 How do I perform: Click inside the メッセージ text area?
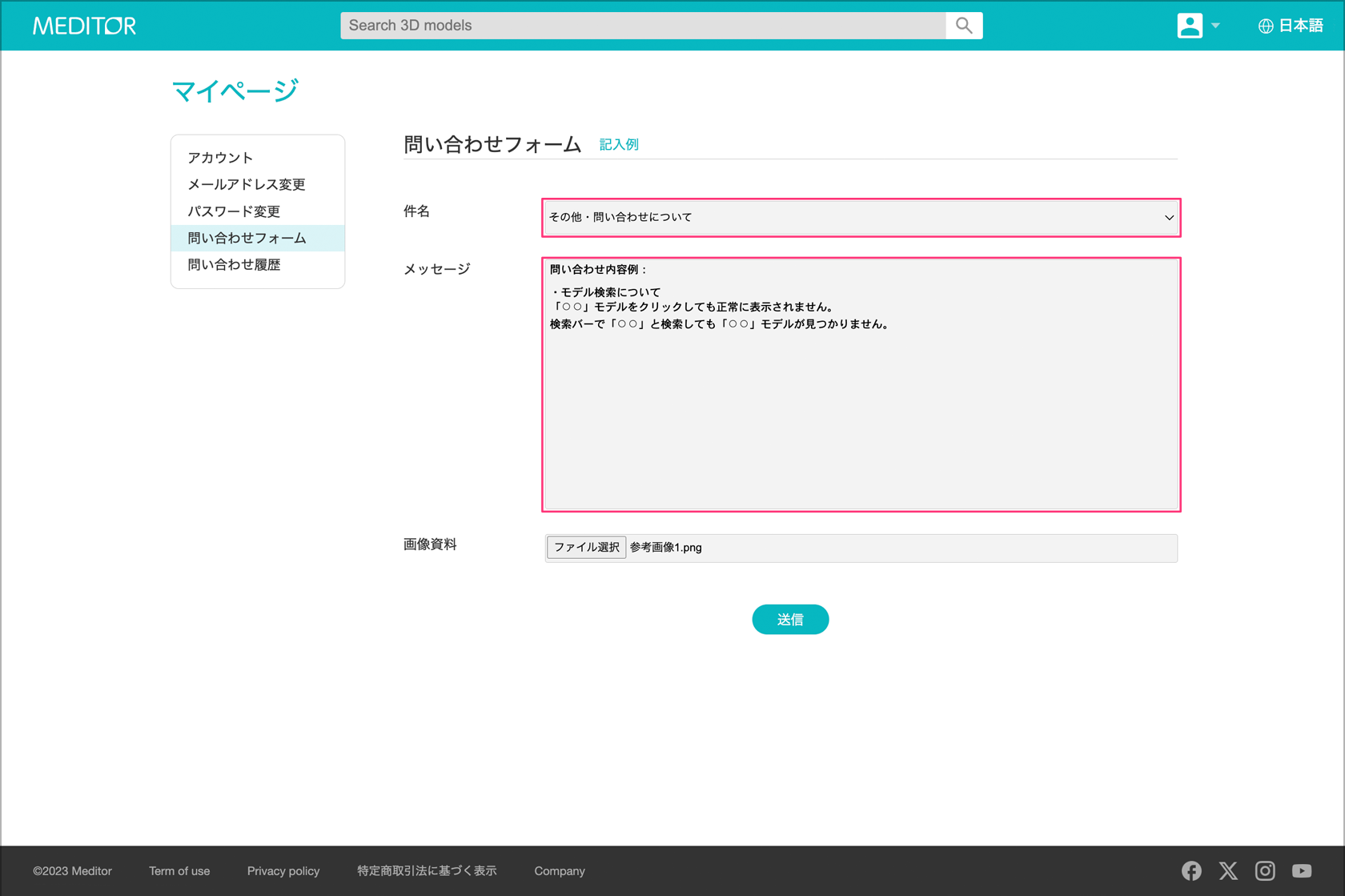point(861,400)
